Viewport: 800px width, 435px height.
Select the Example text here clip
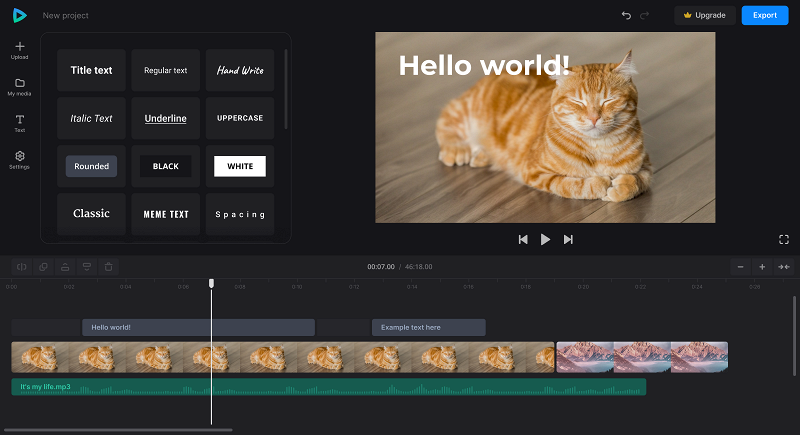tap(429, 327)
